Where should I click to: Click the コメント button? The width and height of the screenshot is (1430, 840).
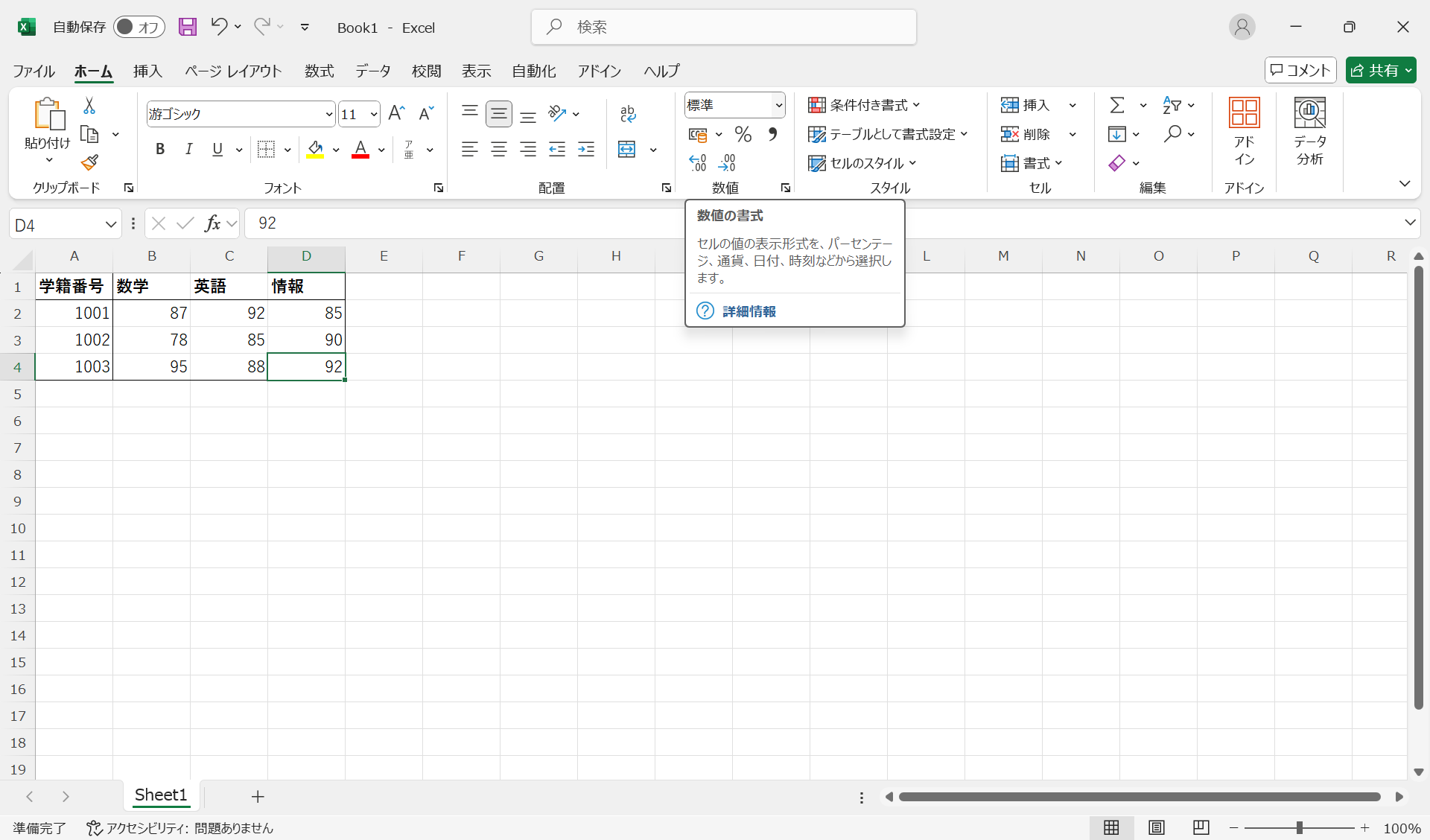(x=1300, y=70)
